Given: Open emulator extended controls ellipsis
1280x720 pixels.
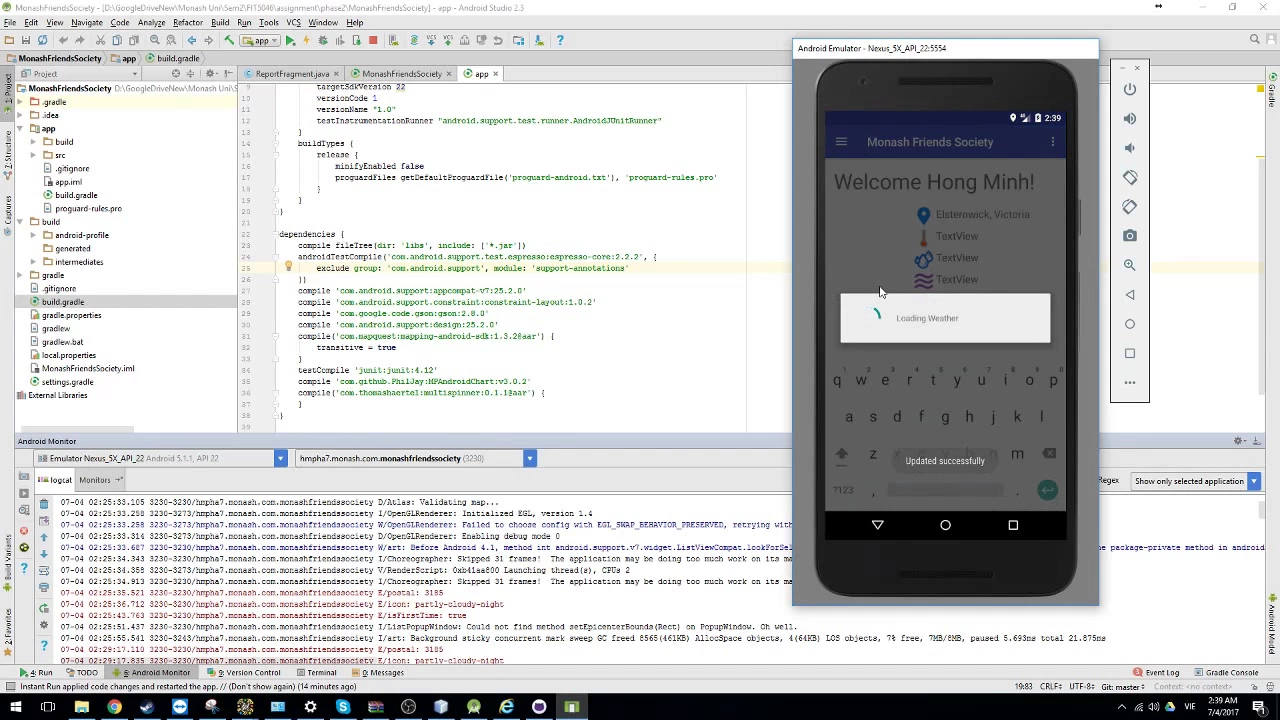Looking at the screenshot, I should point(1130,382).
